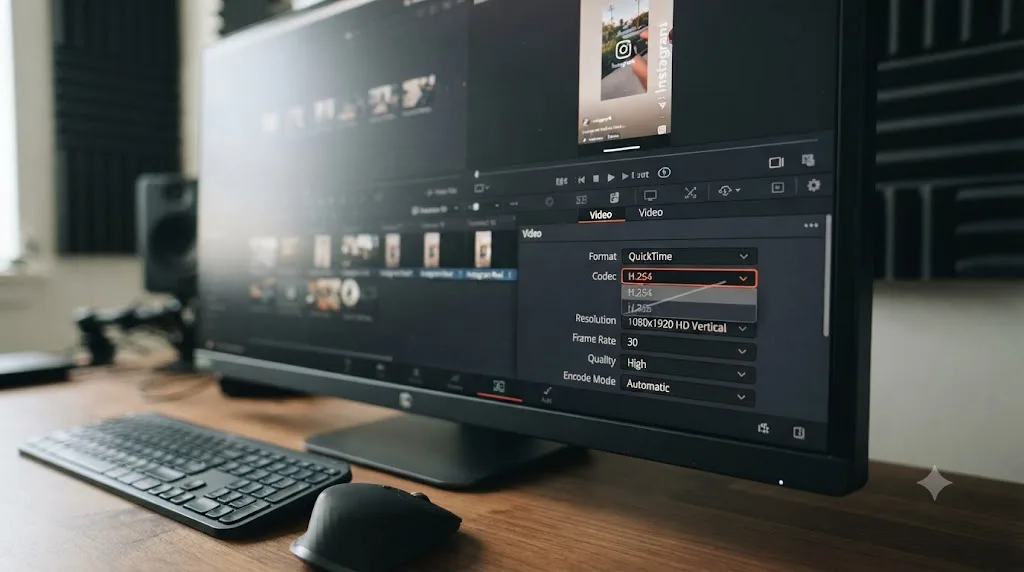Click the checkmark icon in bottom page bar
1024x572 pixels.
547,392
